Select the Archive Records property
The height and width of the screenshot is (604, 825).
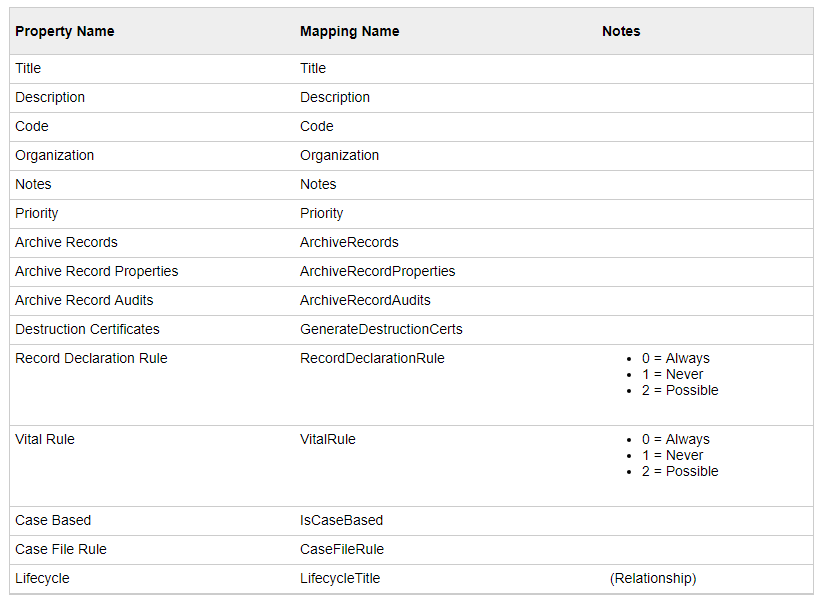click(66, 242)
